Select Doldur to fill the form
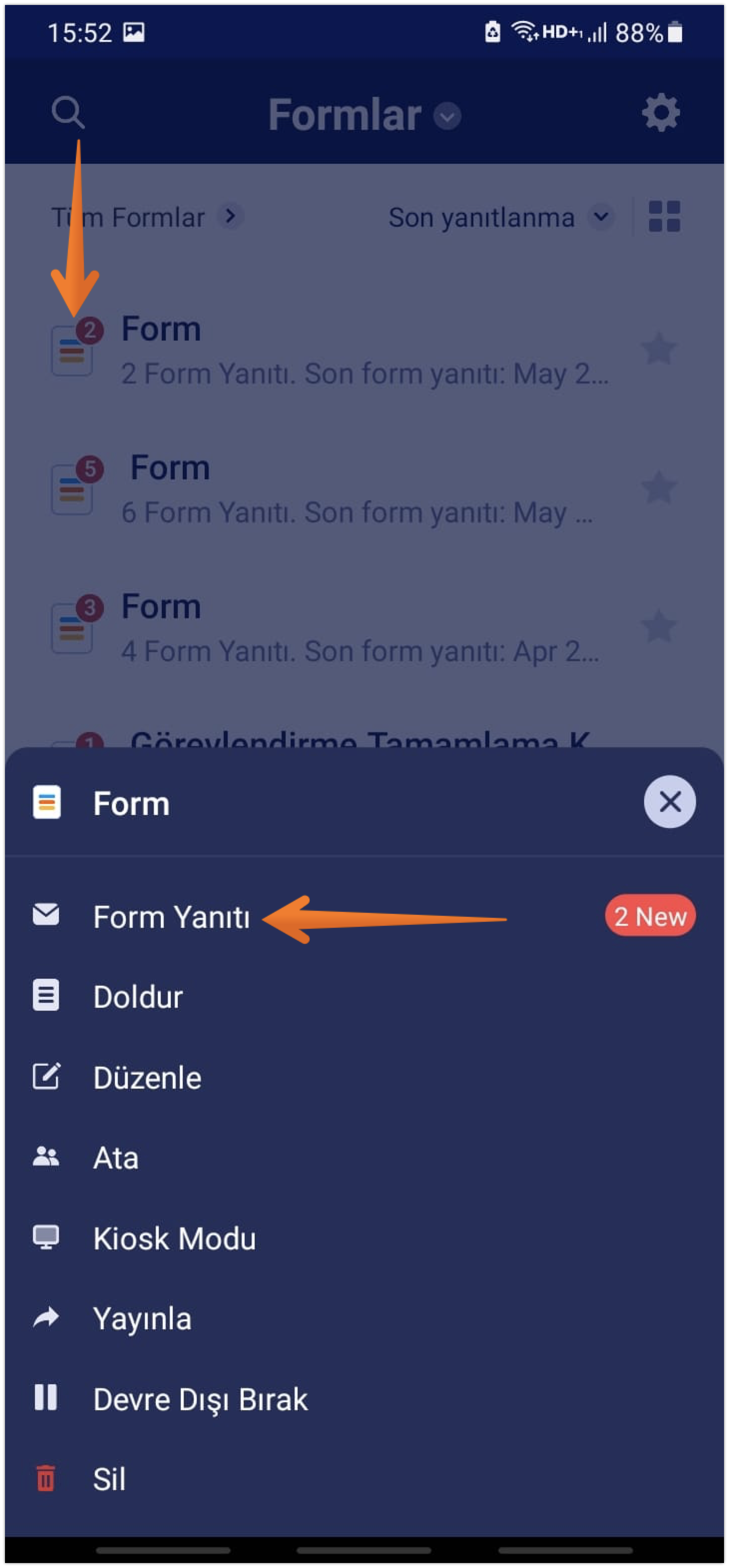729x1568 pixels. (x=138, y=997)
